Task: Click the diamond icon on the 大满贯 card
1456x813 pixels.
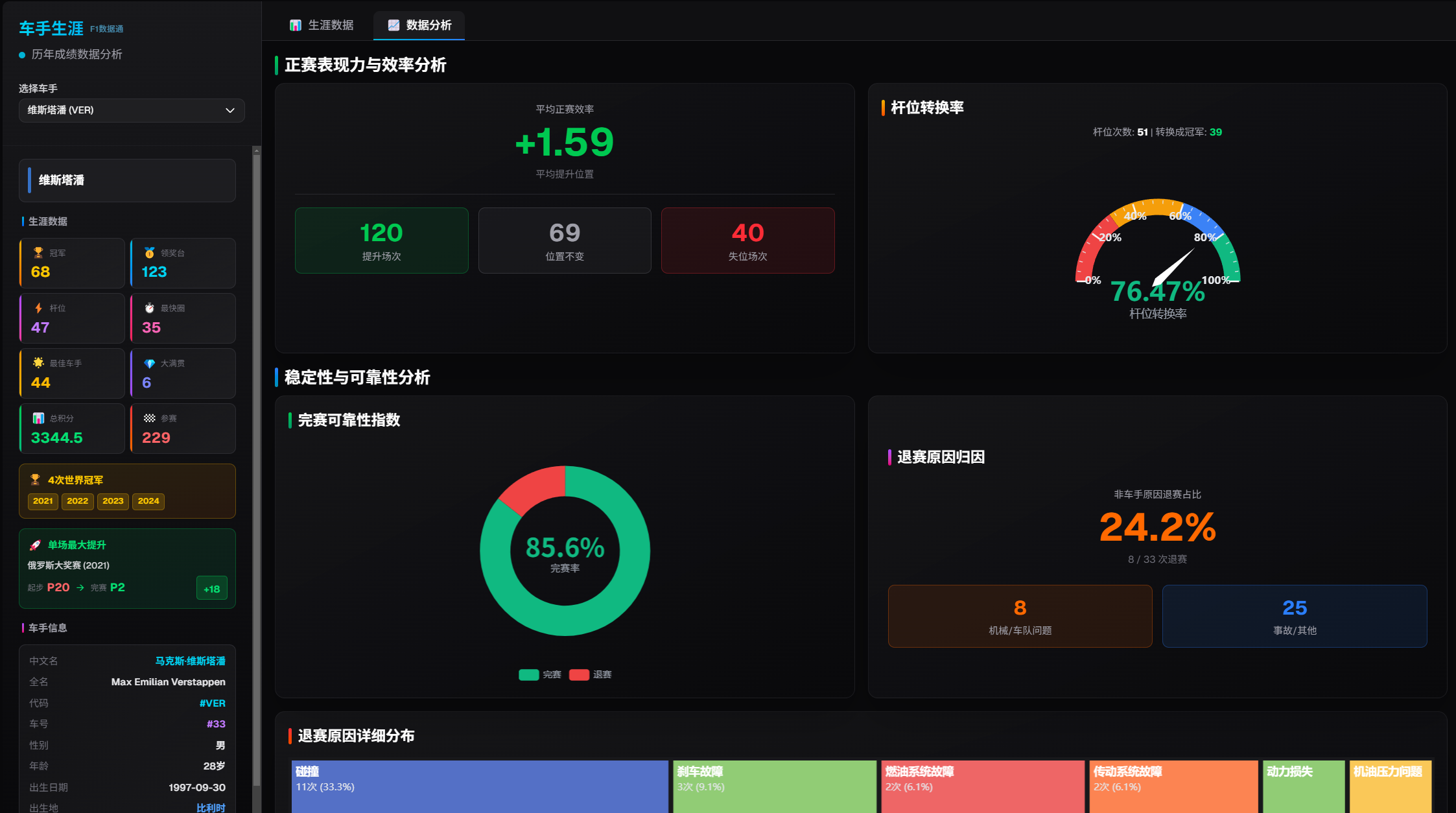Action: tap(149, 363)
